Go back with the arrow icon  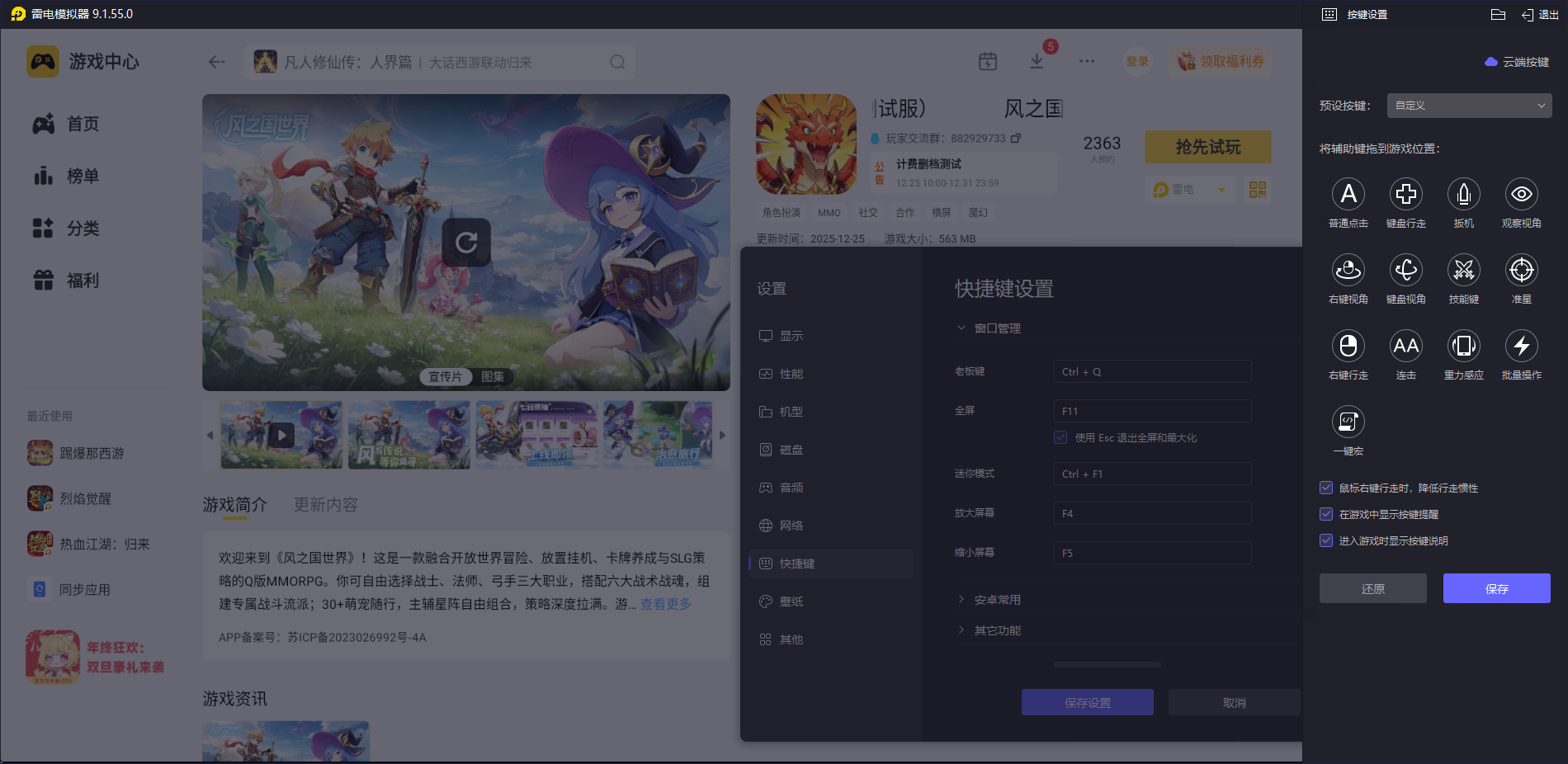pos(217,62)
